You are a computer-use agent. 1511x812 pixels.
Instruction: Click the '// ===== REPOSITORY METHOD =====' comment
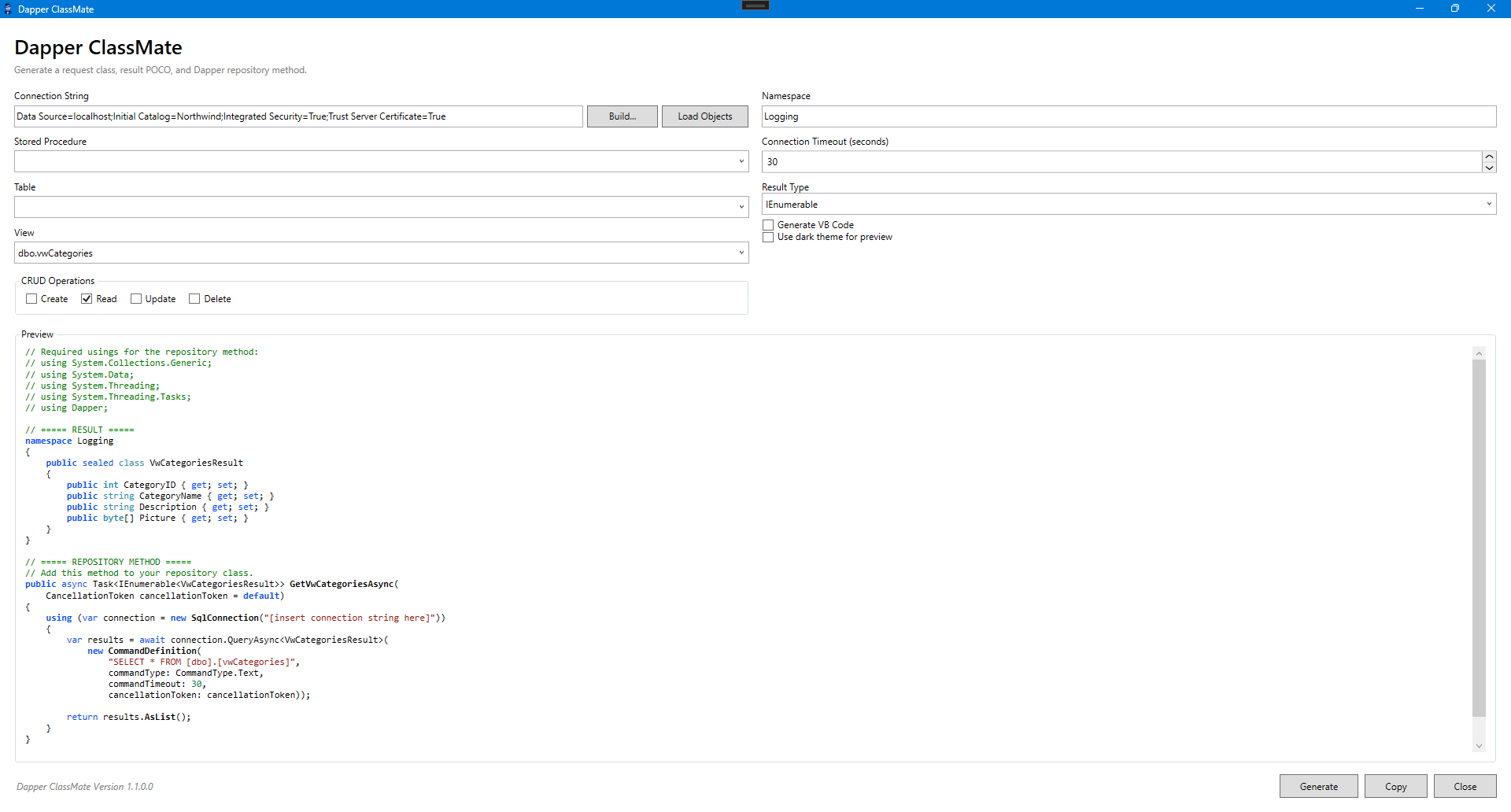coord(108,562)
